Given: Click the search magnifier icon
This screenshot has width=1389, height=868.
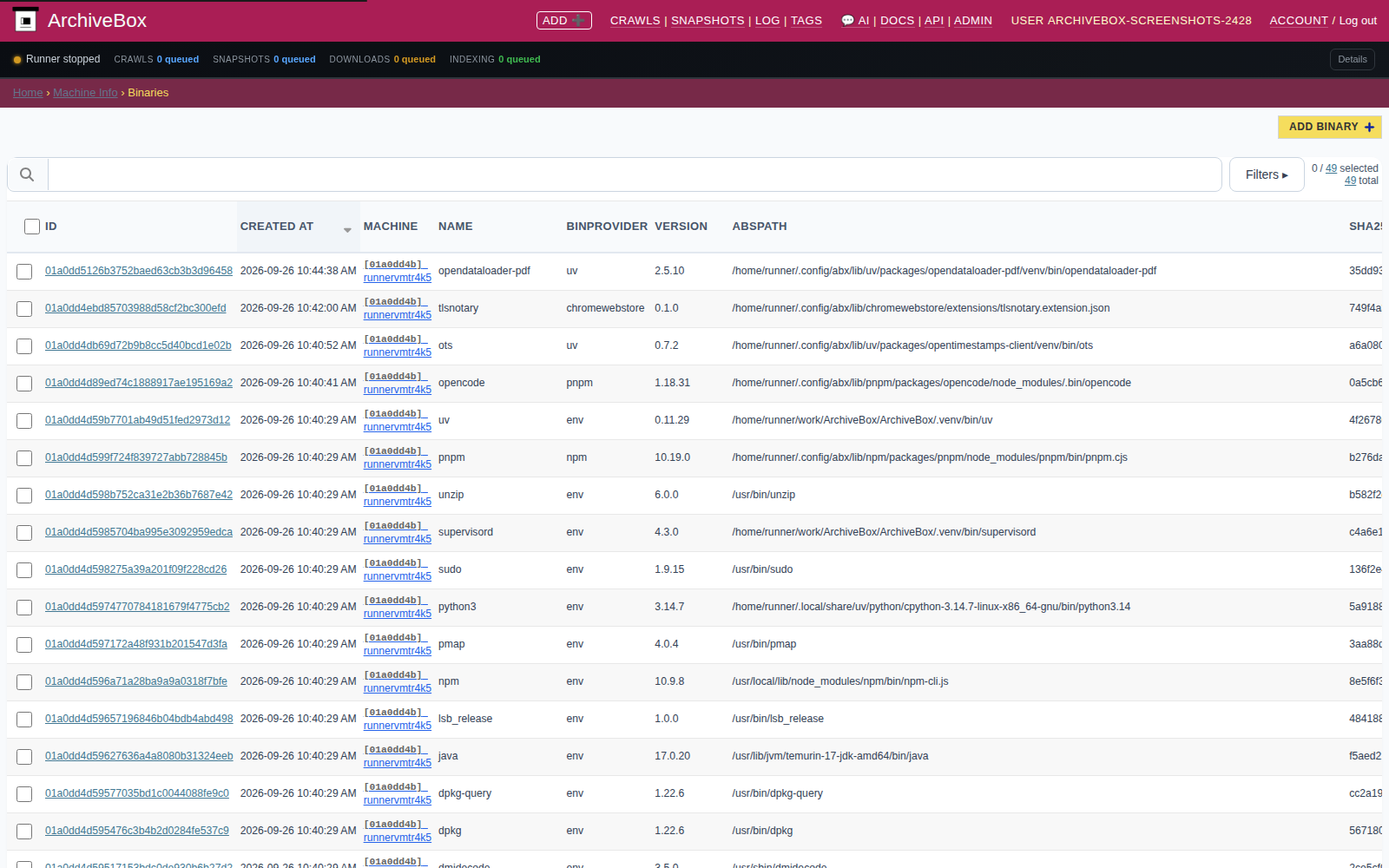Looking at the screenshot, I should [x=27, y=174].
